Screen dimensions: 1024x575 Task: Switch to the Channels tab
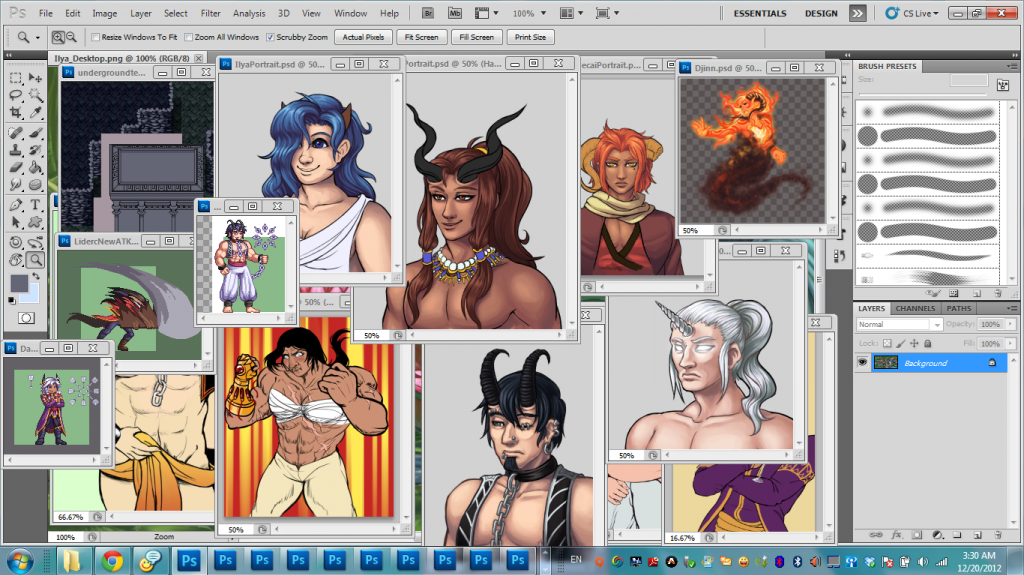click(x=915, y=308)
